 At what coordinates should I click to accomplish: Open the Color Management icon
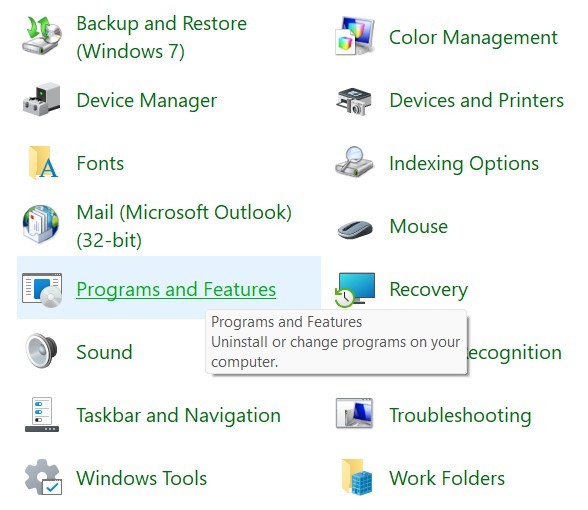355,36
